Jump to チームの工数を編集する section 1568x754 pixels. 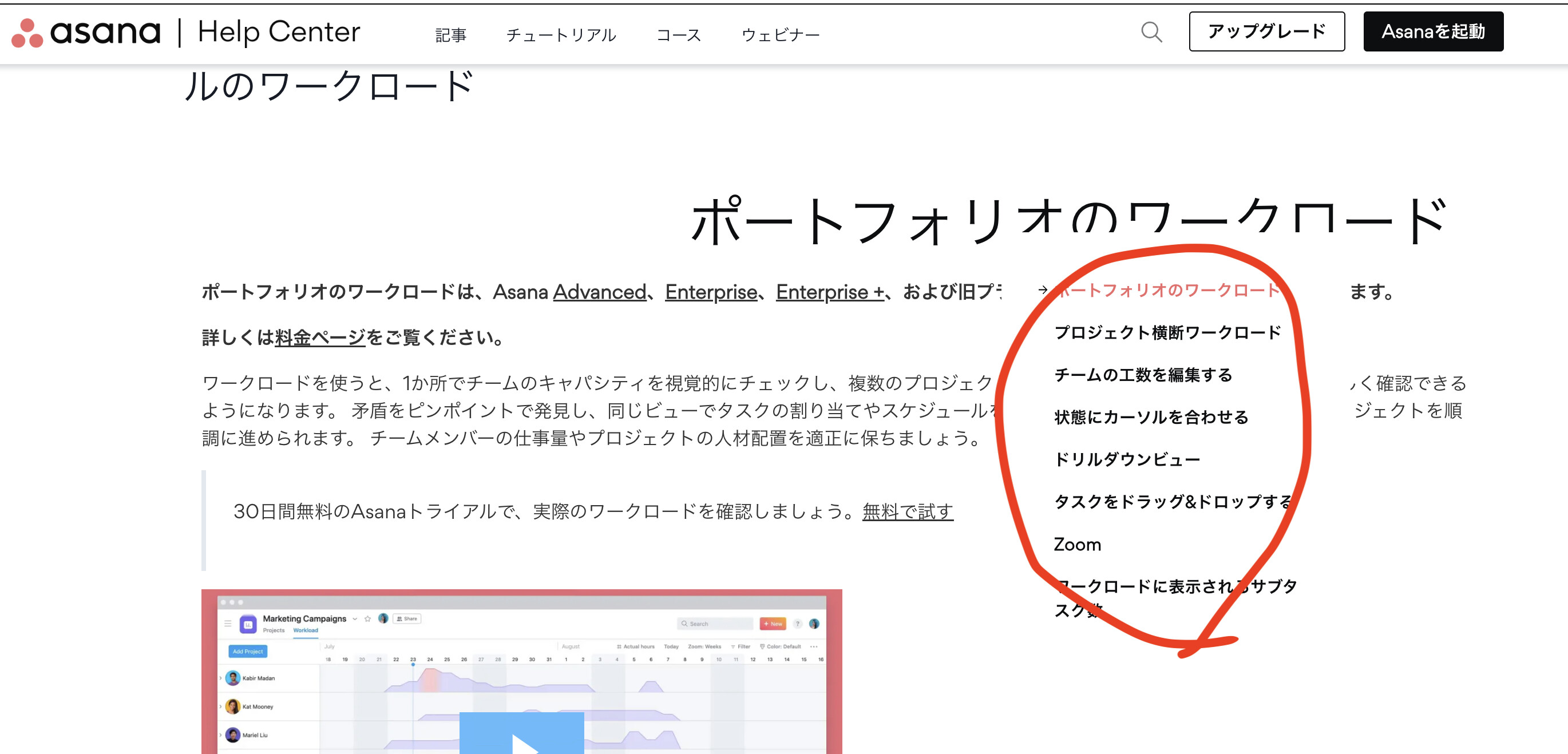(x=1143, y=375)
